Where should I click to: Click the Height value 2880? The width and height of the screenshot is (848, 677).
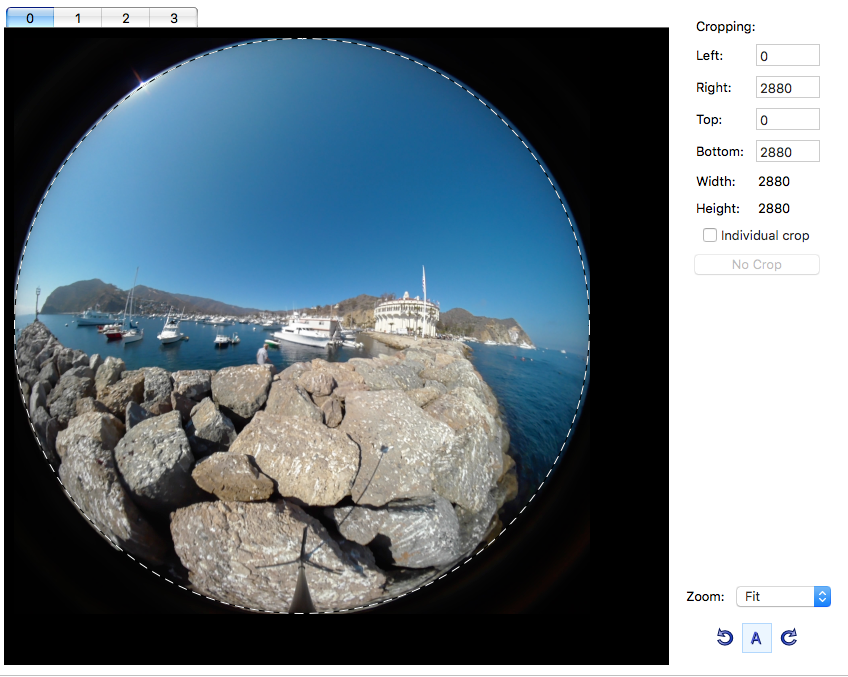tap(774, 209)
